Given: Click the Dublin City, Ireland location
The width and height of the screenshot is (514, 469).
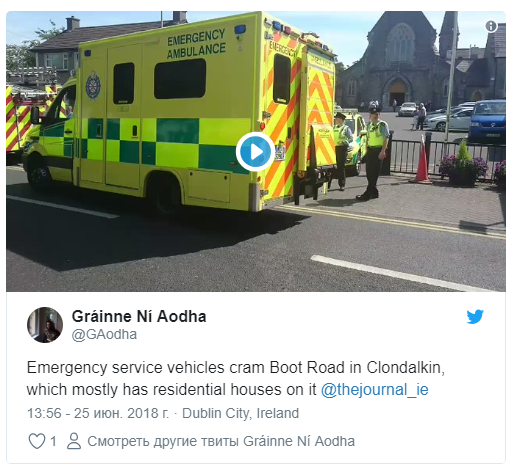Looking at the screenshot, I should pos(240,413).
